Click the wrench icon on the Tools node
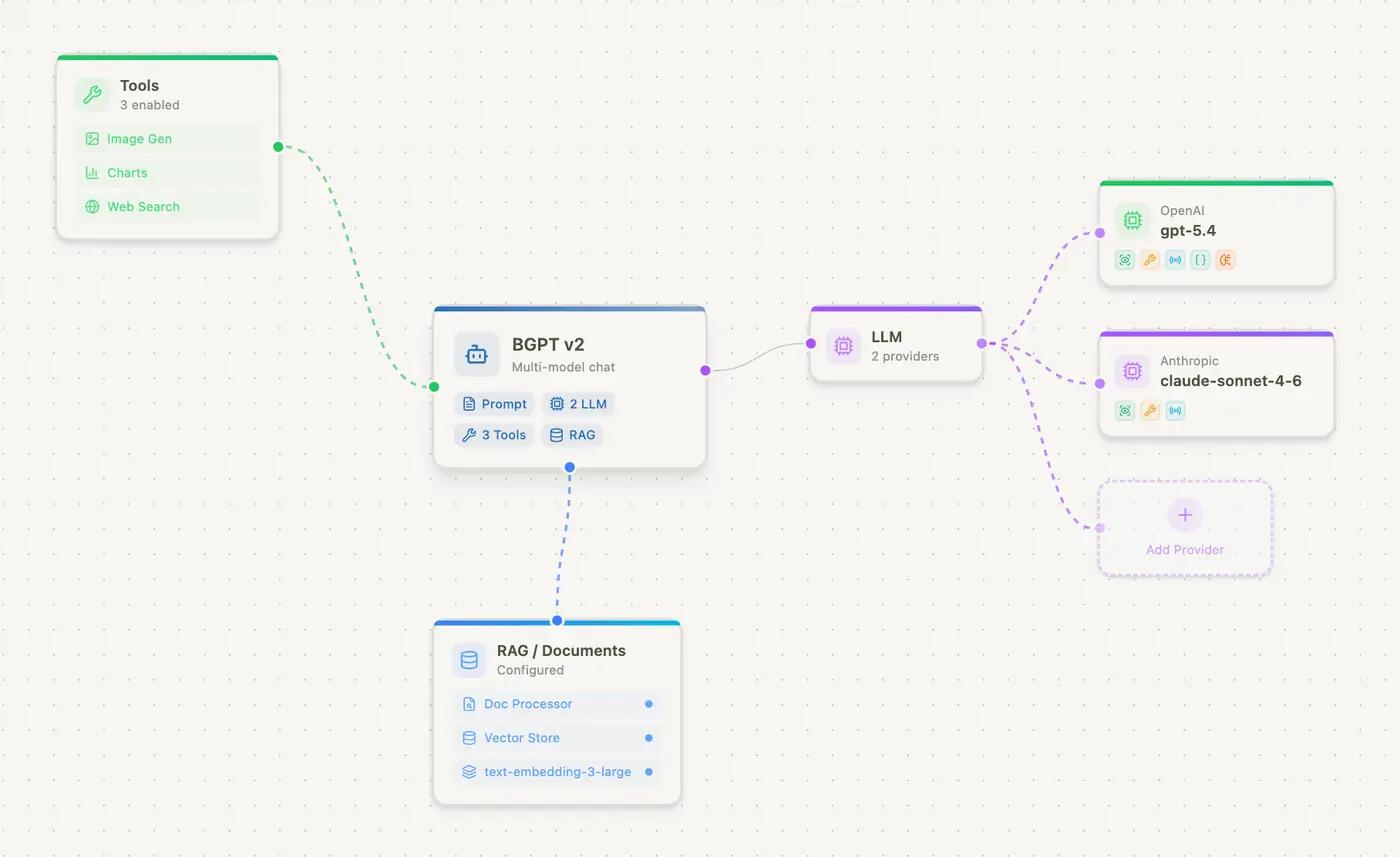Screen dimensions: 1400x857 [92, 95]
